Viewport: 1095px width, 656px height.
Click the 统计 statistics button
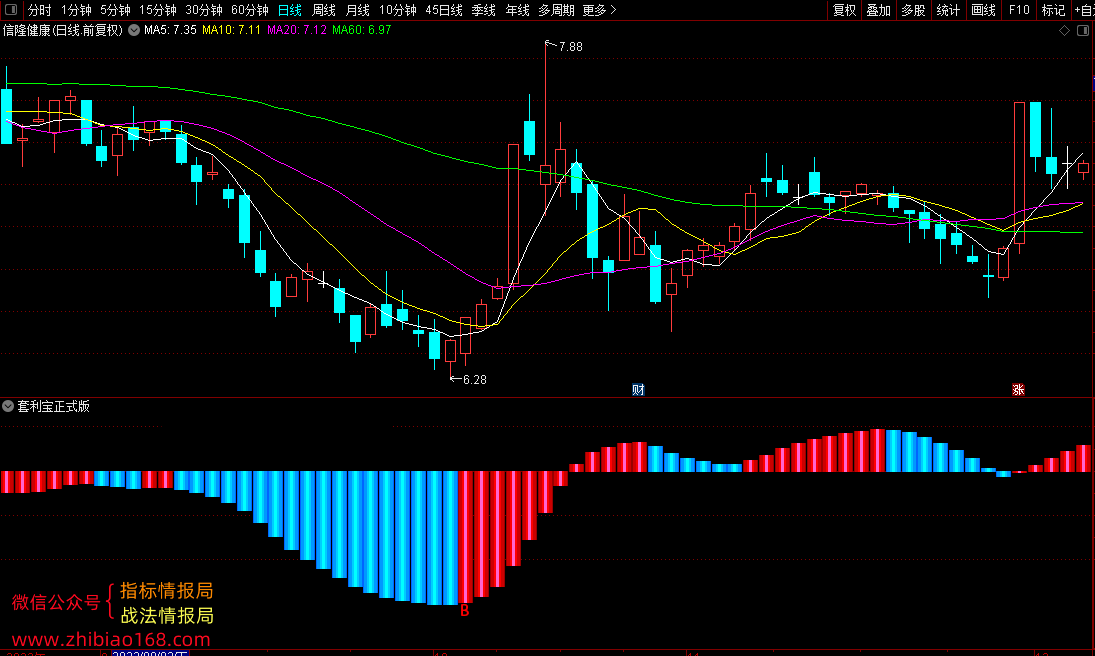(x=948, y=10)
